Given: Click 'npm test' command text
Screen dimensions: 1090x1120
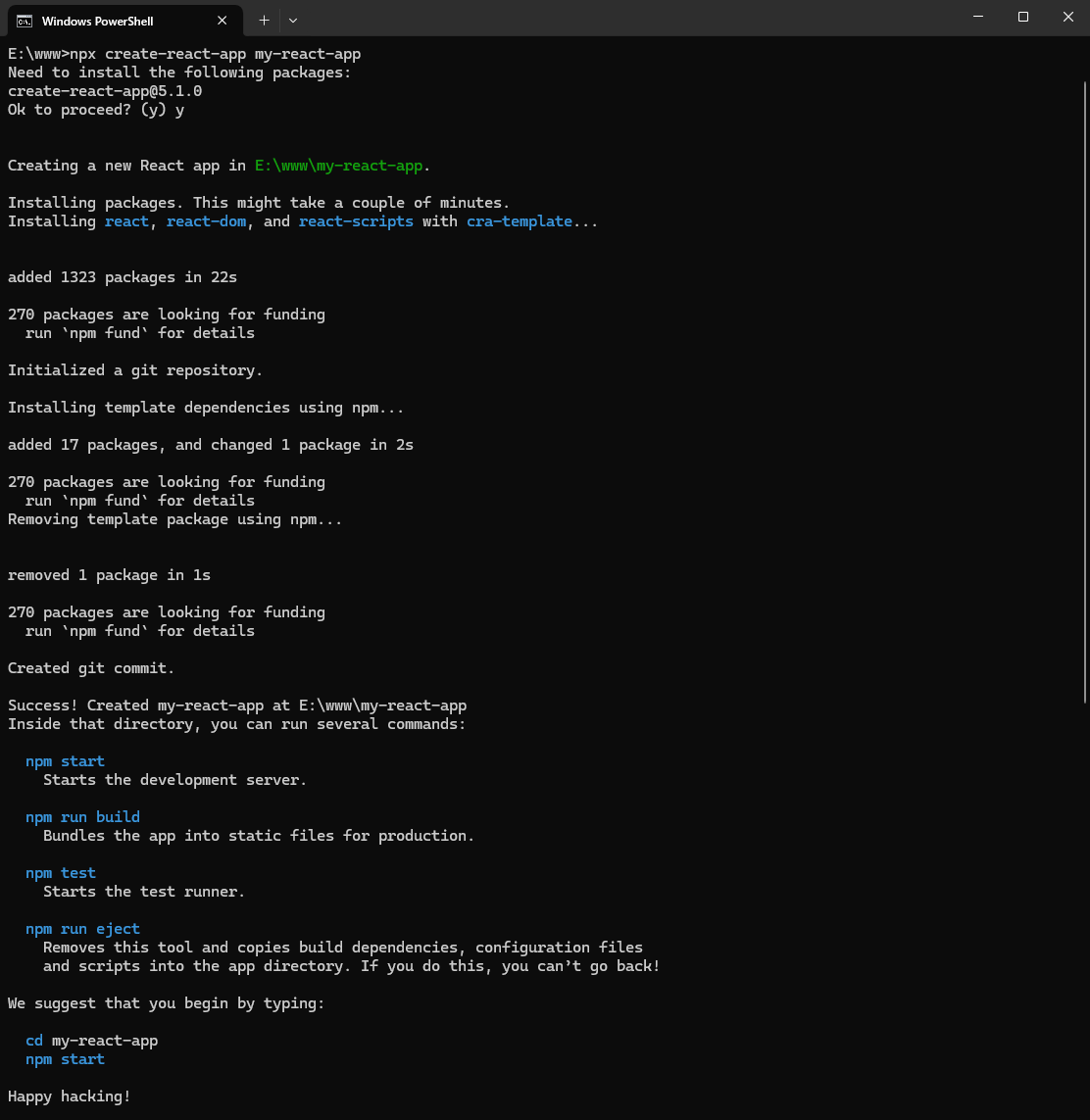Looking at the screenshot, I should click(x=61, y=873).
